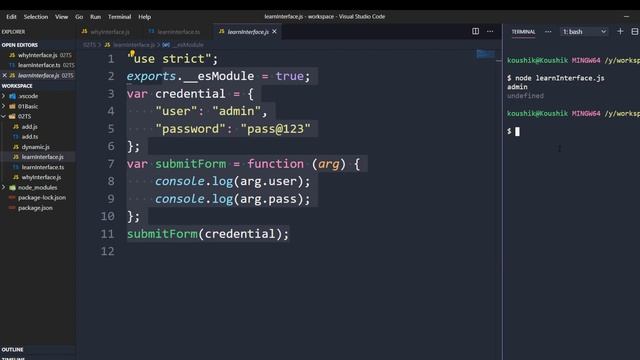The height and width of the screenshot is (360, 640).
Task: Open the View menu
Action: point(61,17)
